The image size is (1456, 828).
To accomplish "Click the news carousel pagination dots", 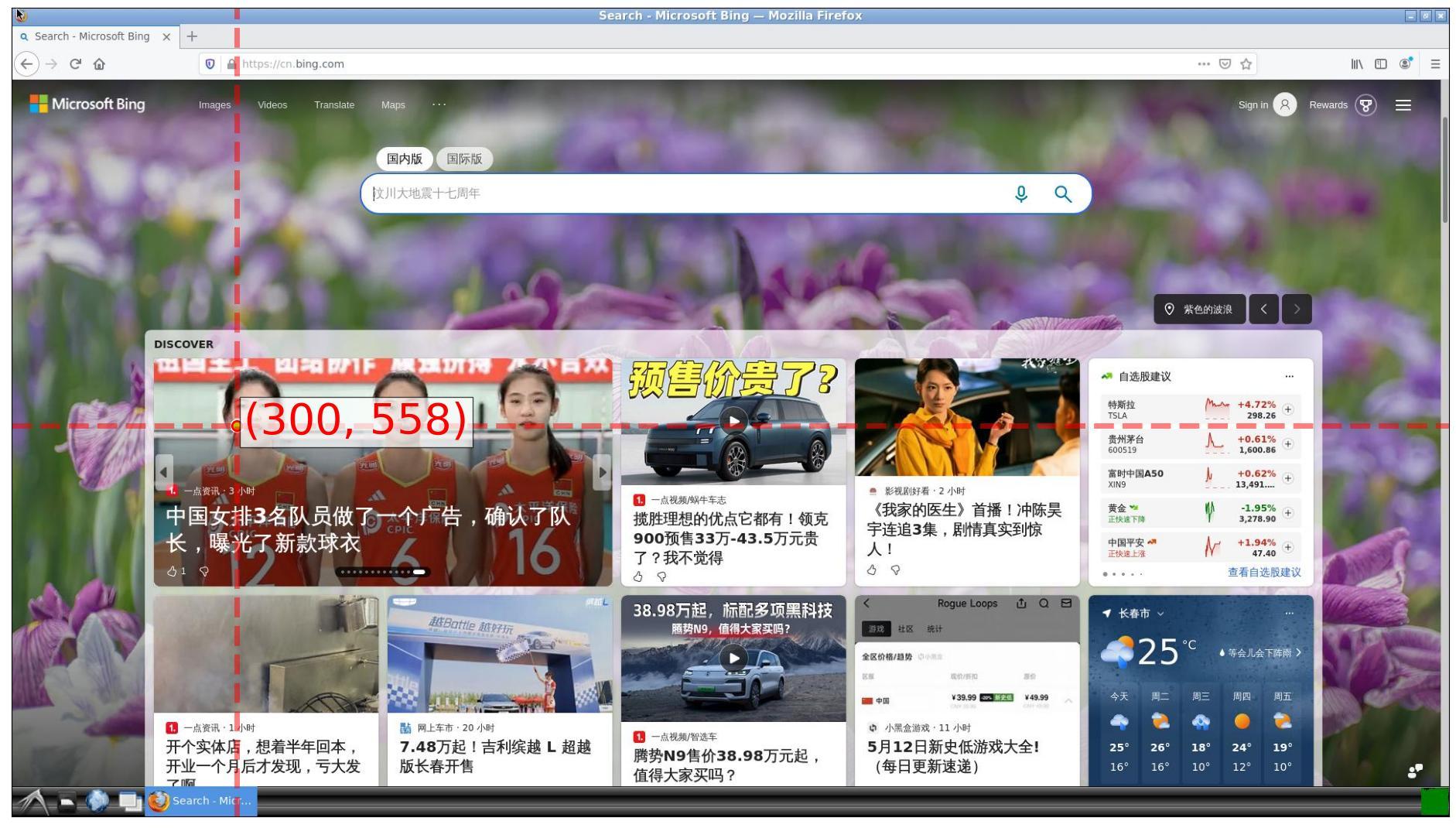I will (x=384, y=572).
